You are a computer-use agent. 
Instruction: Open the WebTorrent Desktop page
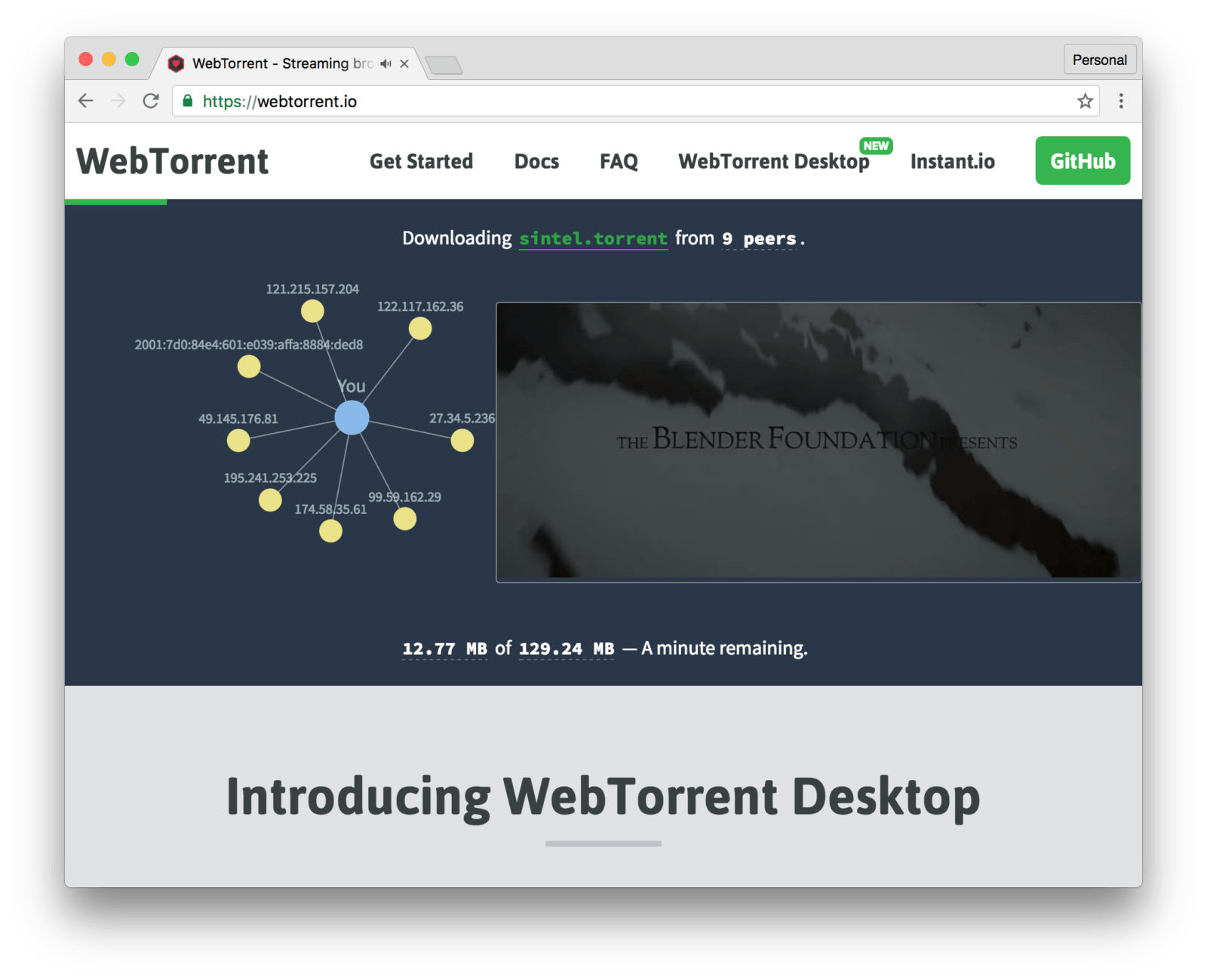click(774, 161)
